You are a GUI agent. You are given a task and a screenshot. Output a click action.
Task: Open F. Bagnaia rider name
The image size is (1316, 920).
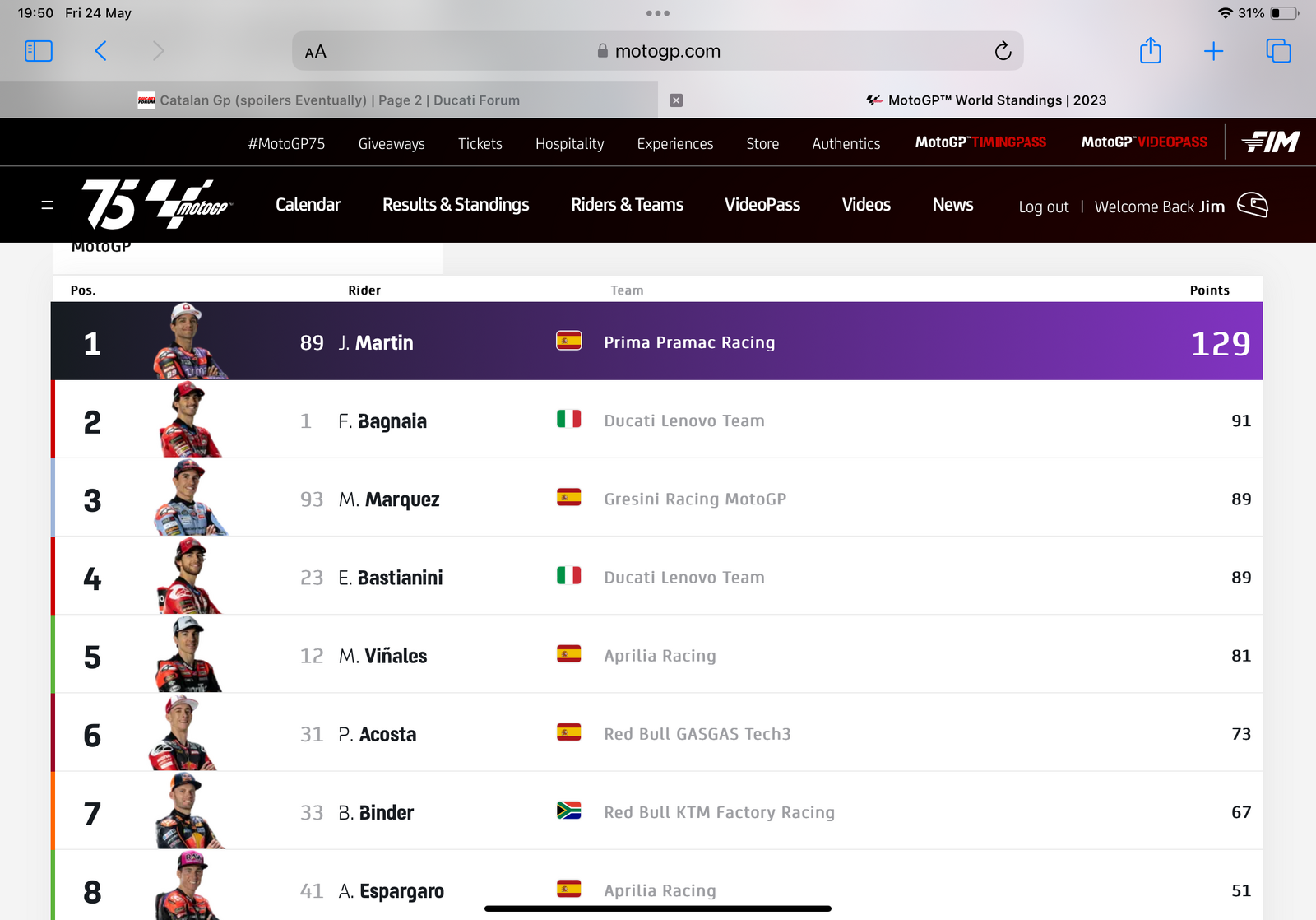[382, 421]
